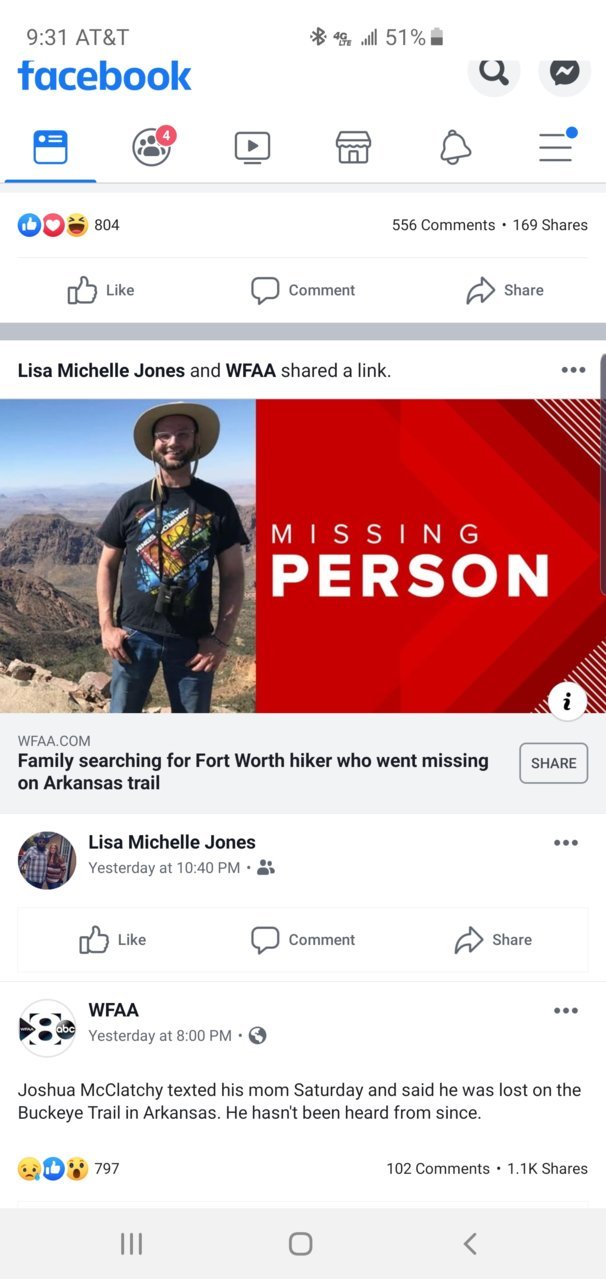Expand three-dot menu beside Lisa Michelle Jones
The image size is (606, 1279).
point(566,843)
